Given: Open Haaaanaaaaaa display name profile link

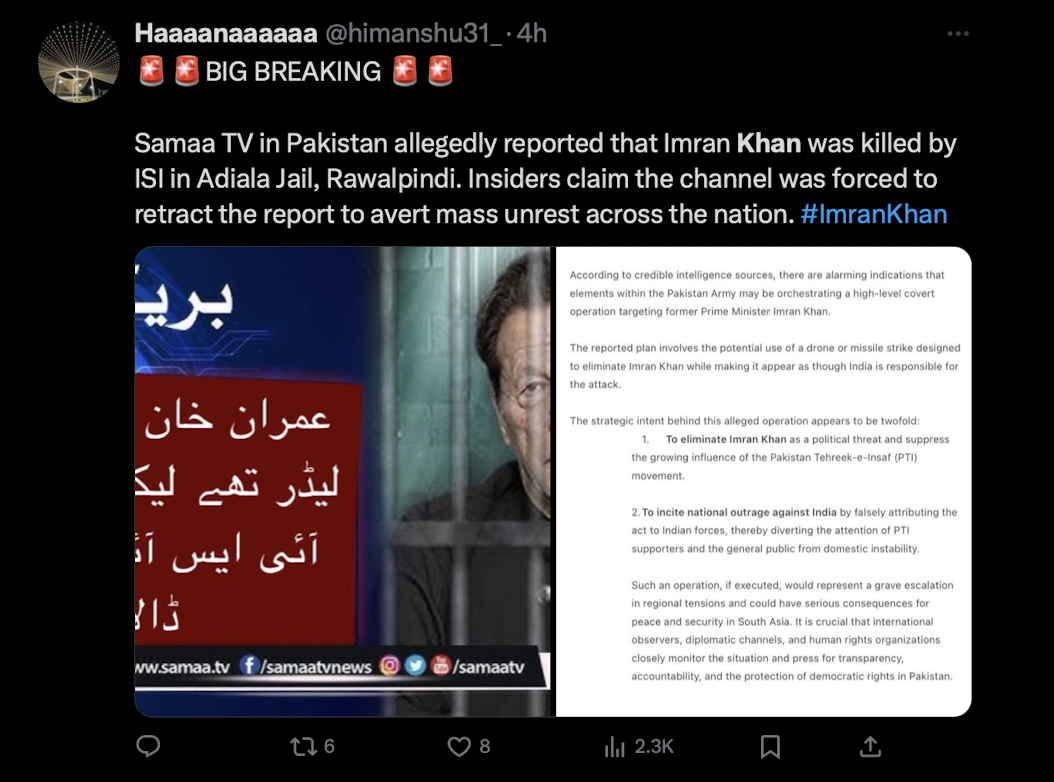Looking at the screenshot, I should pos(226,33).
